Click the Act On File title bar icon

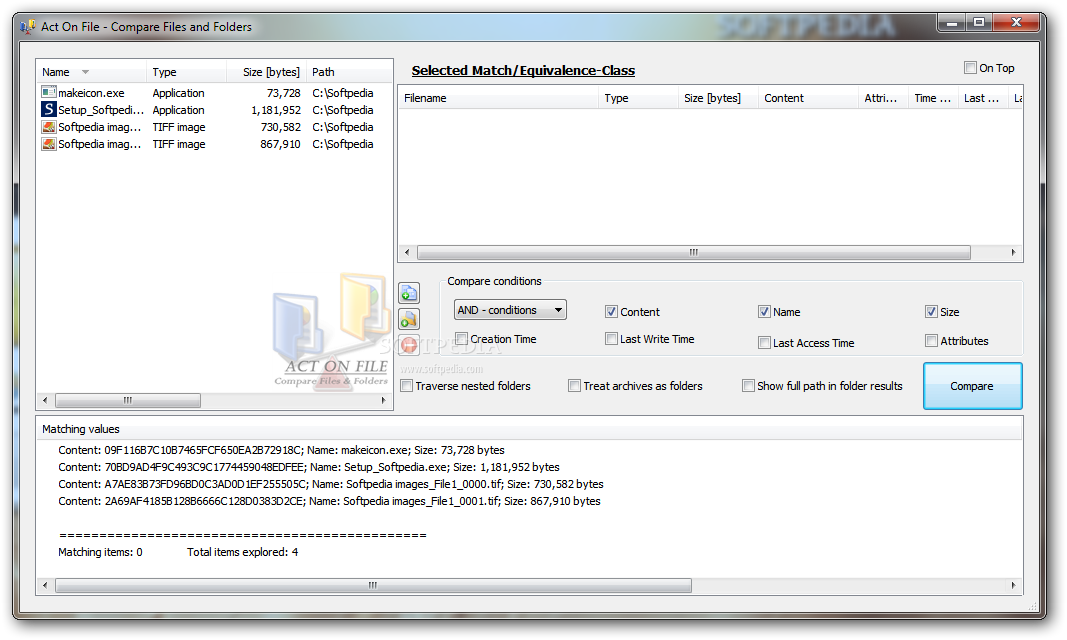click(28, 27)
